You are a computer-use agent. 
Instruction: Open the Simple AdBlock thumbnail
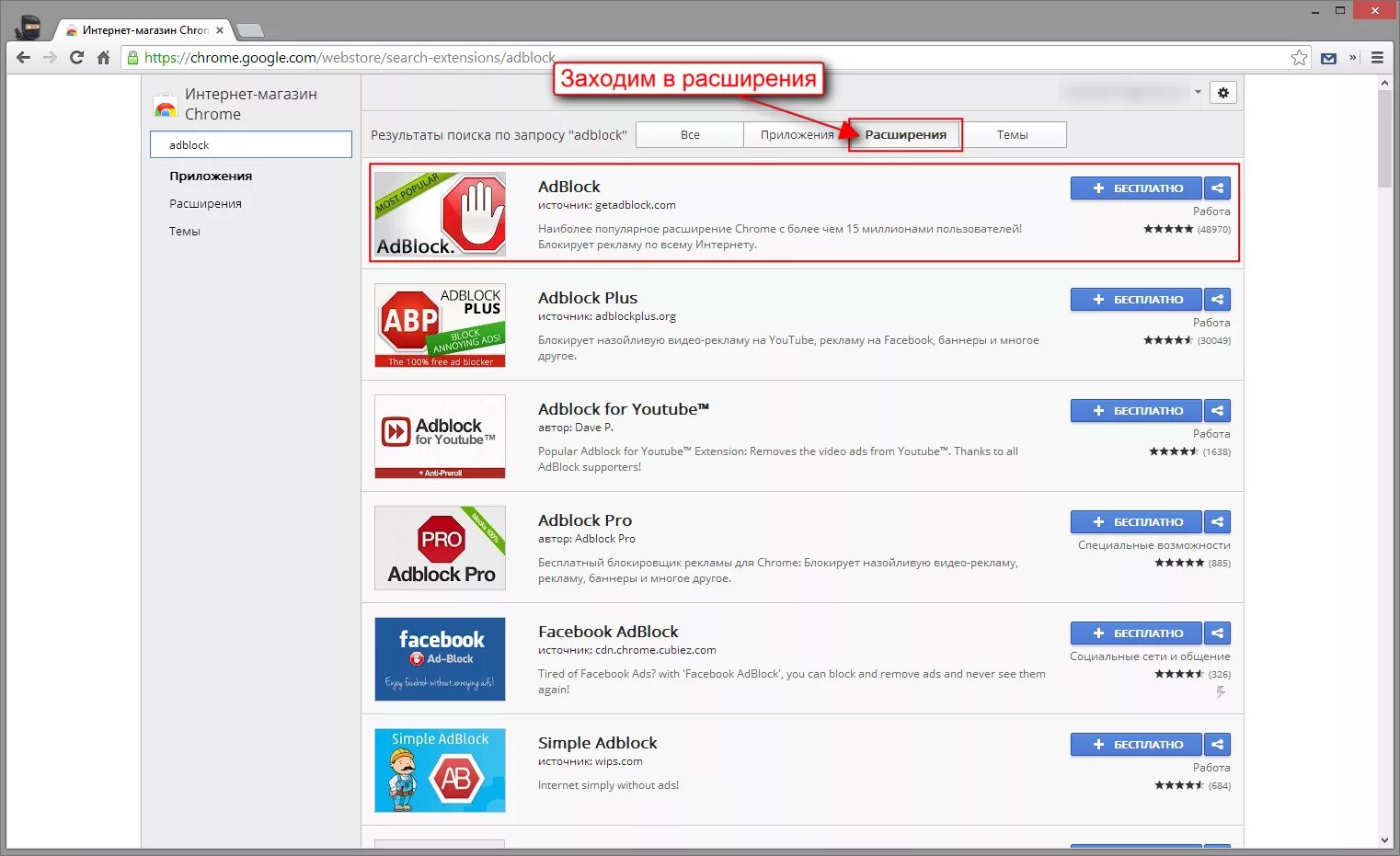(x=440, y=770)
